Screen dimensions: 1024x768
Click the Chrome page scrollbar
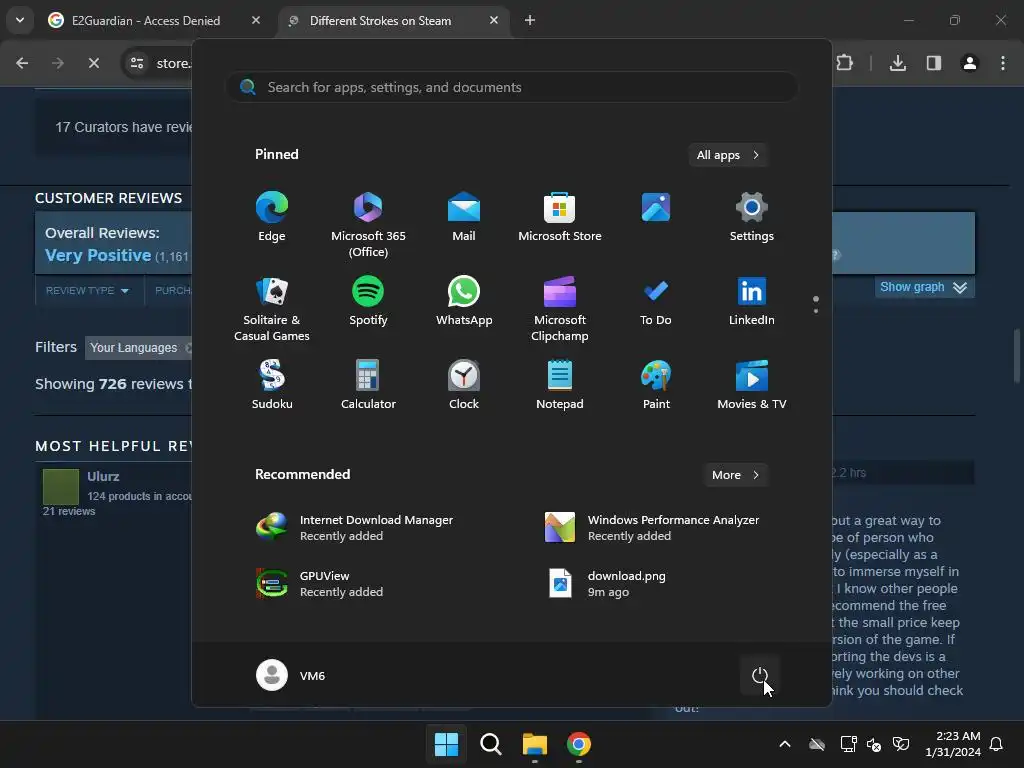[x=1017, y=356]
